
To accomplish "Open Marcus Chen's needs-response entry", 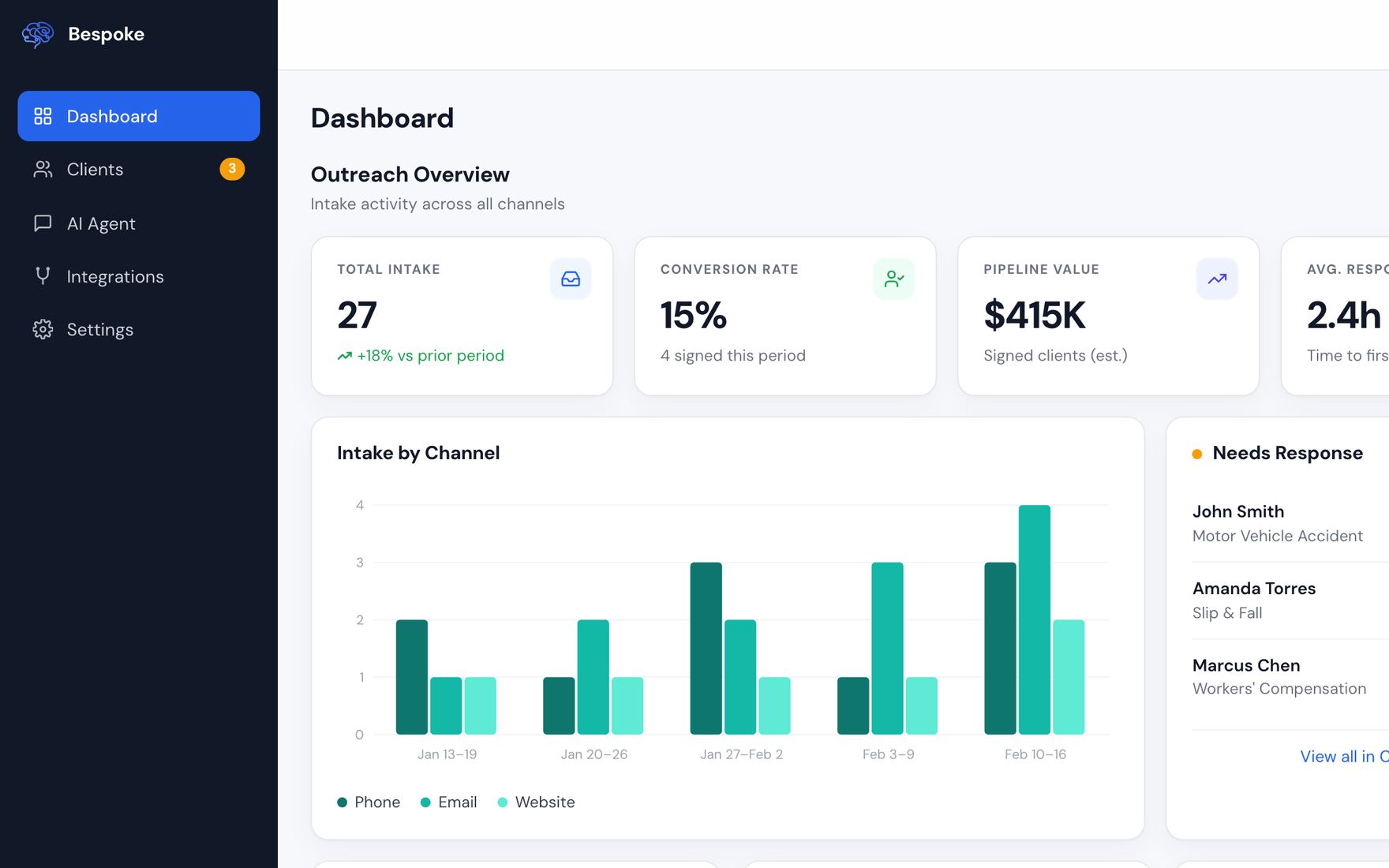I will (x=1290, y=677).
